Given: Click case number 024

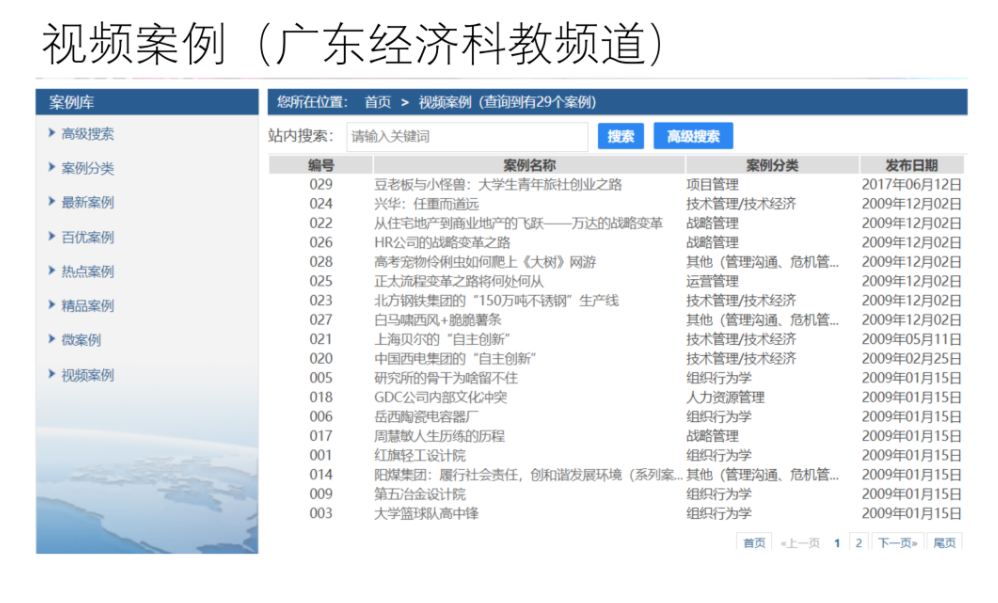Looking at the screenshot, I should click(x=321, y=204).
